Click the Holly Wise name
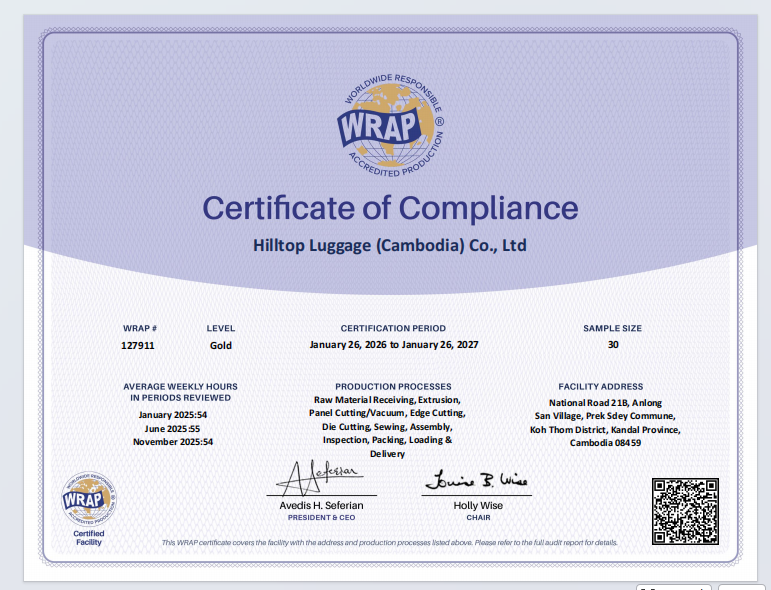Image resolution: width=771 pixels, height=590 pixels. click(478, 505)
